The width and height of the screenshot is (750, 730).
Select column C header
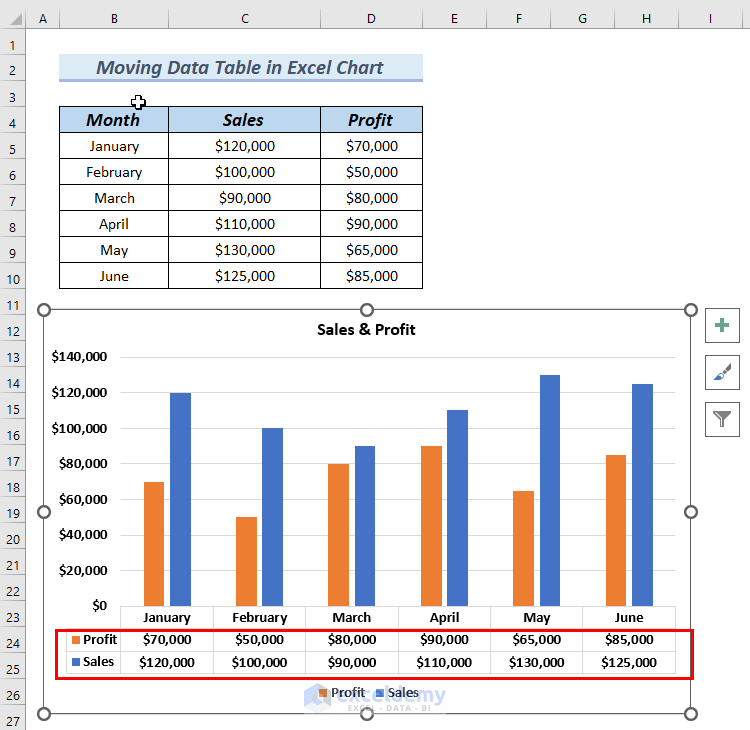(244, 18)
